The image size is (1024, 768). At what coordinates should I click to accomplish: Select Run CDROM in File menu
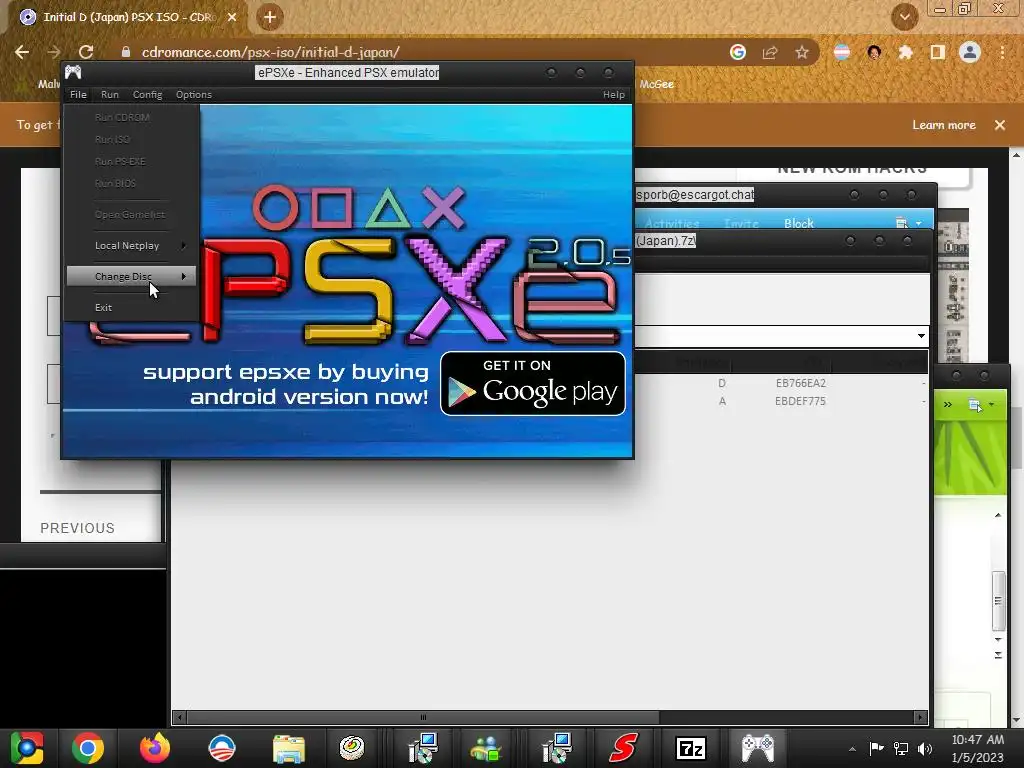point(132,118)
